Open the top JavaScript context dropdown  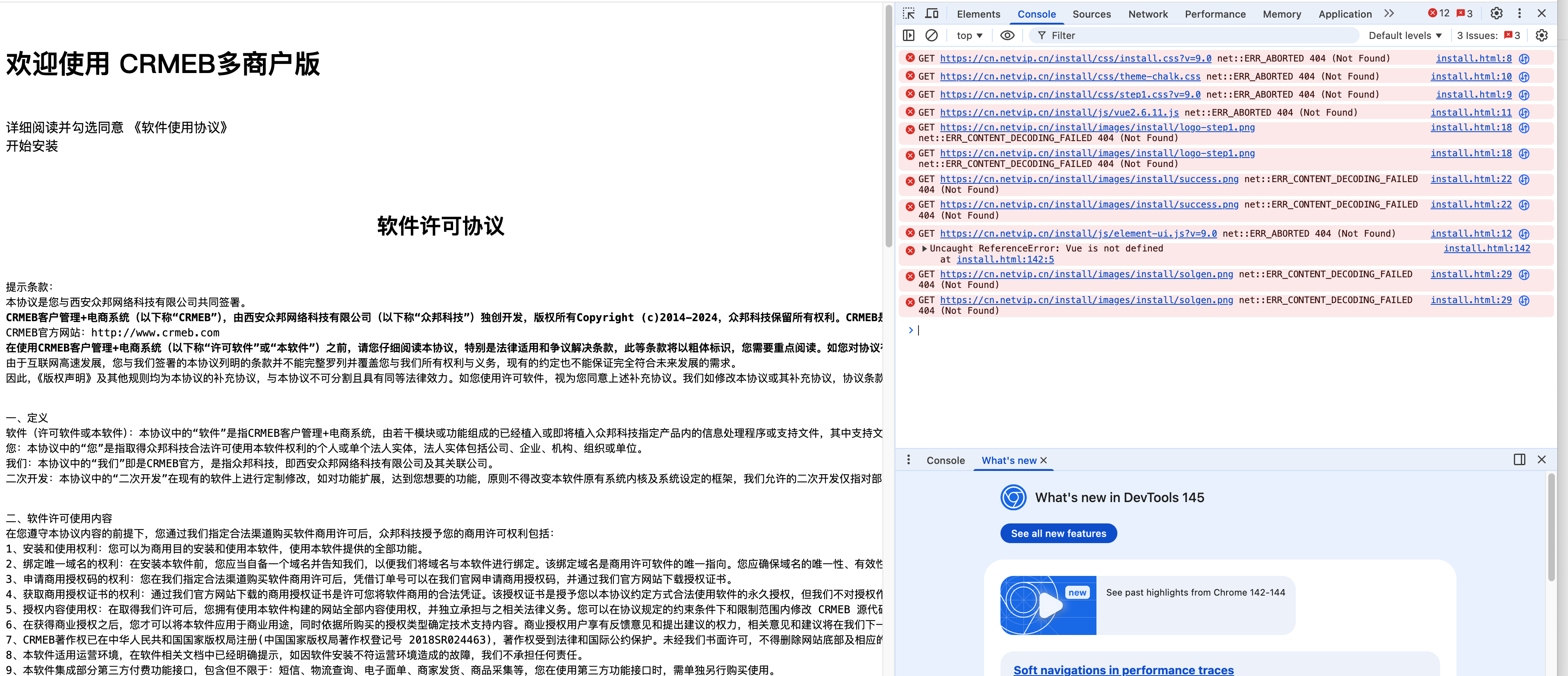coord(969,35)
